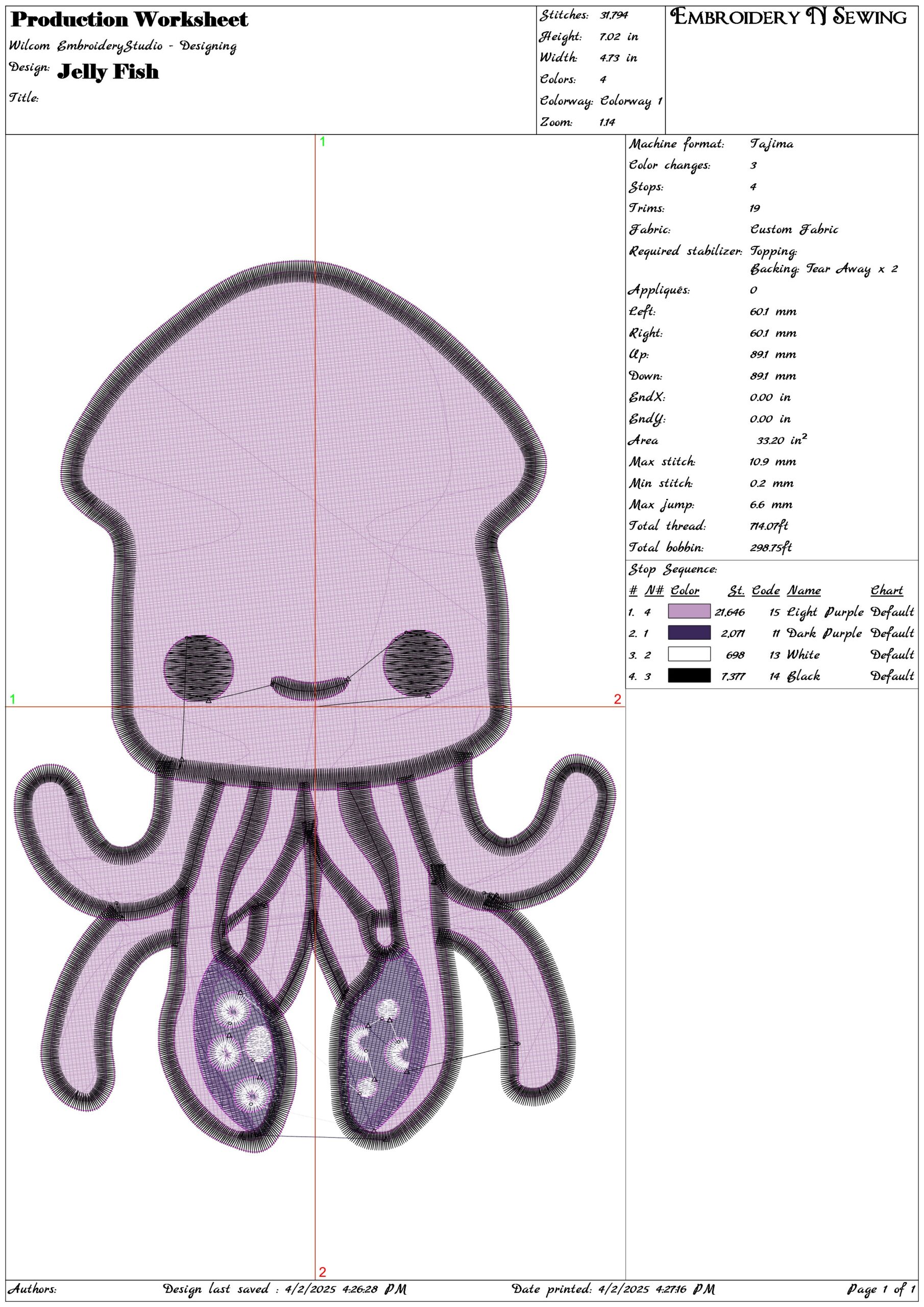Click the Appliqués value 0

click(x=754, y=291)
